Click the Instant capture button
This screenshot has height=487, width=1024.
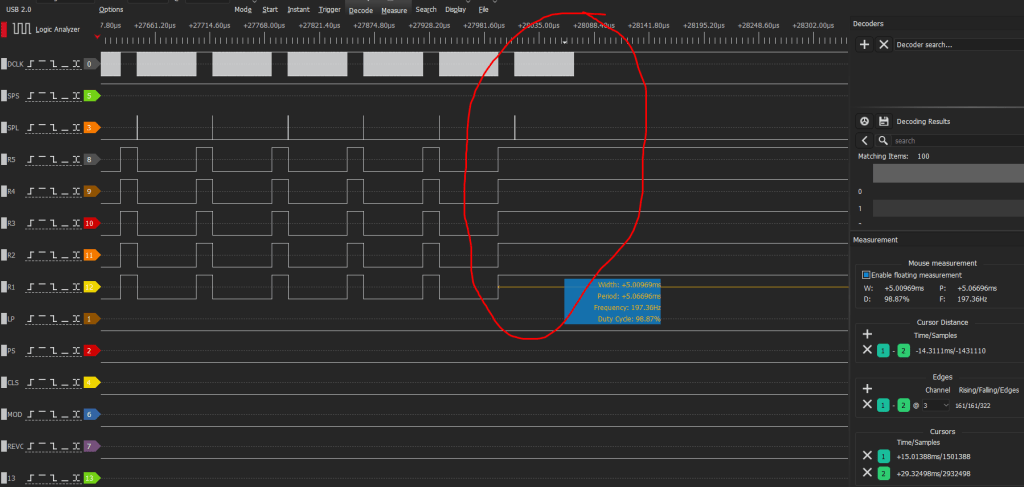[298, 9]
